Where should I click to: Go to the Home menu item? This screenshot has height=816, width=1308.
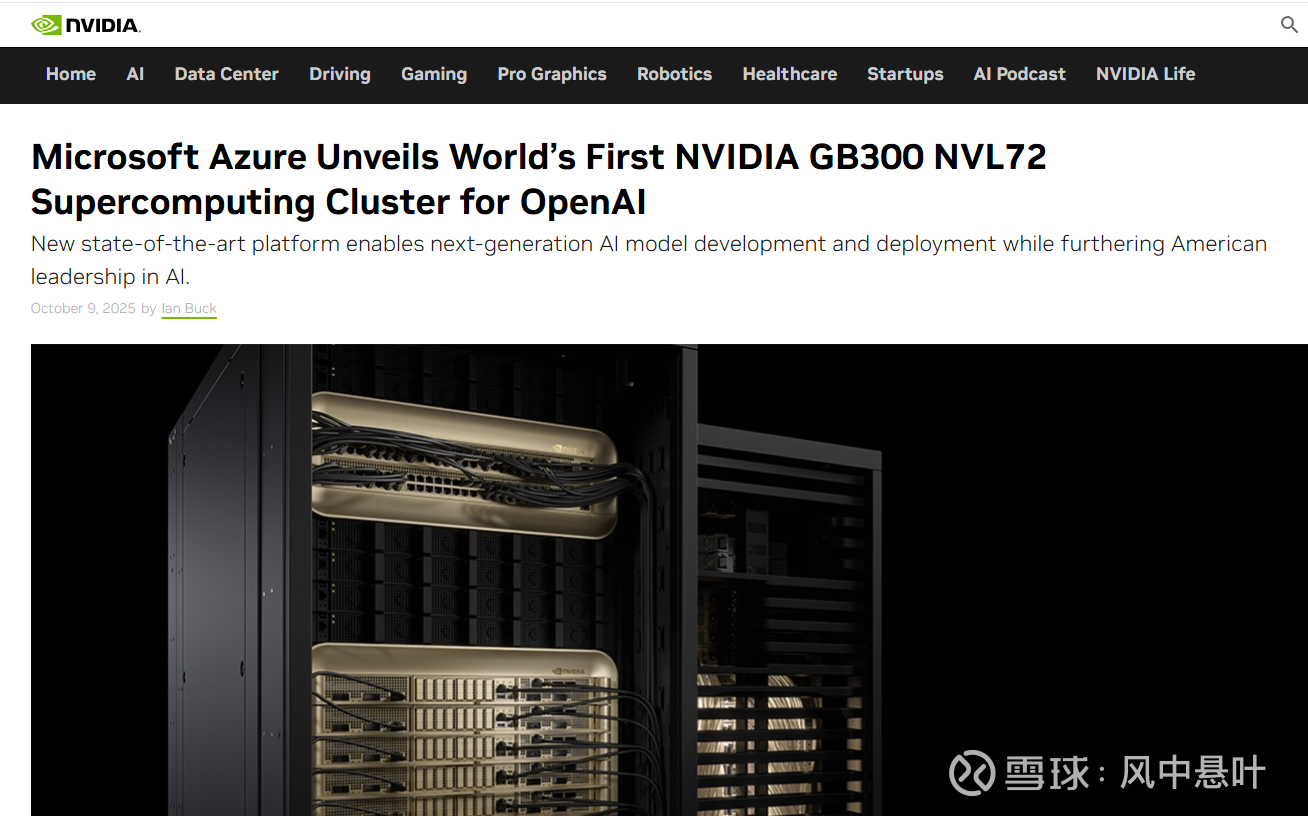(71, 74)
